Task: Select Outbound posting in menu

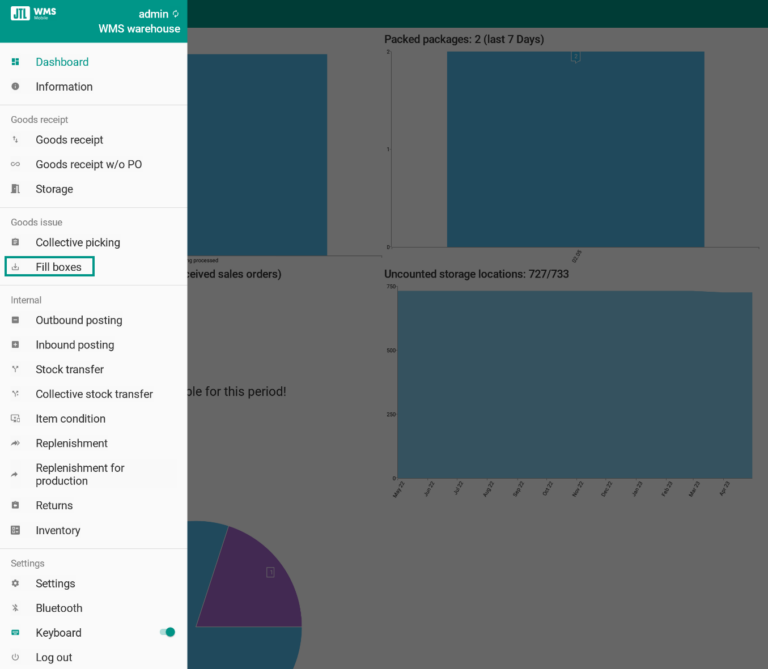Action: (x=78, y=320)
